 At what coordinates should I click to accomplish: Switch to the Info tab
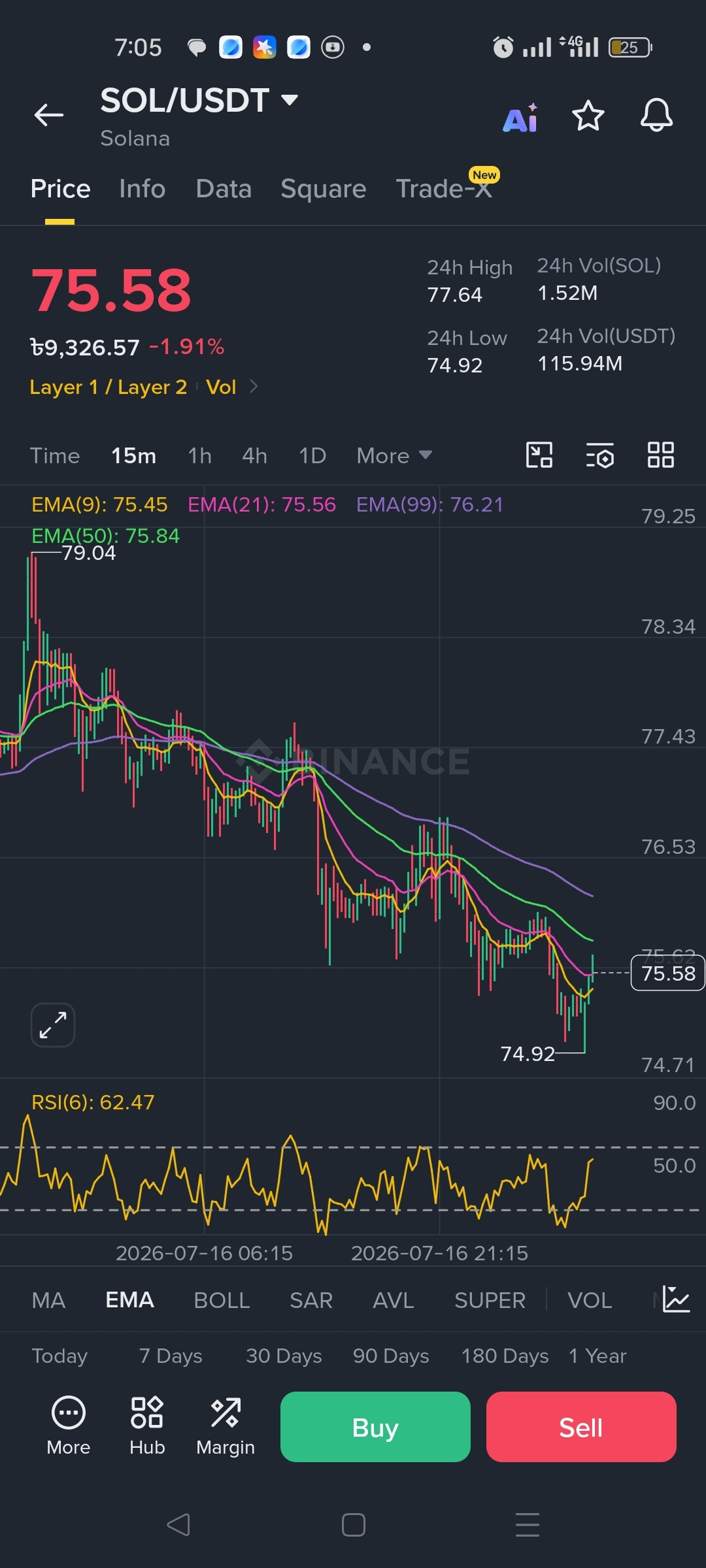click(142, 189)
